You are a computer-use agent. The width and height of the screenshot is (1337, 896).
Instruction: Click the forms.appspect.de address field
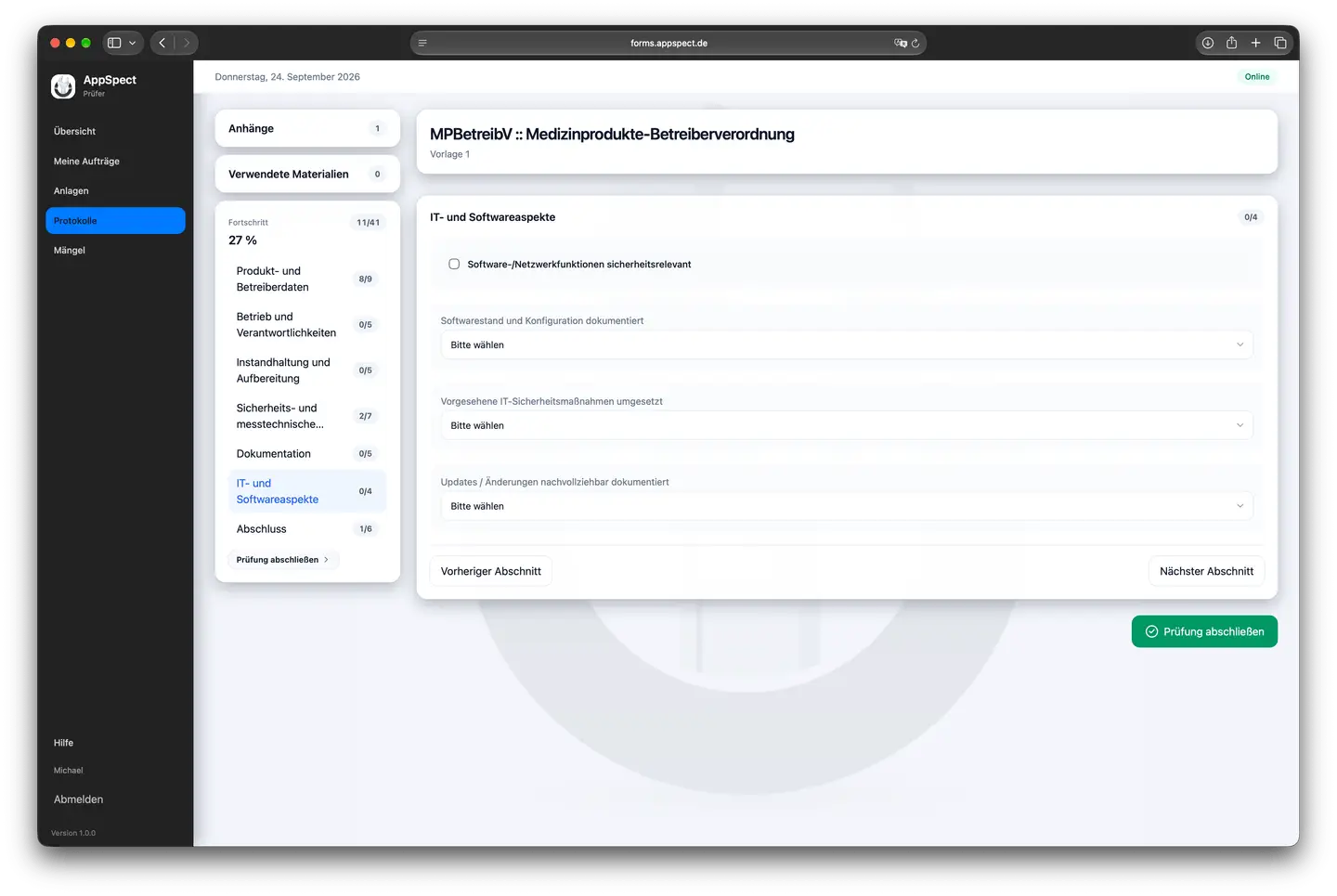[x=668, y=43]
